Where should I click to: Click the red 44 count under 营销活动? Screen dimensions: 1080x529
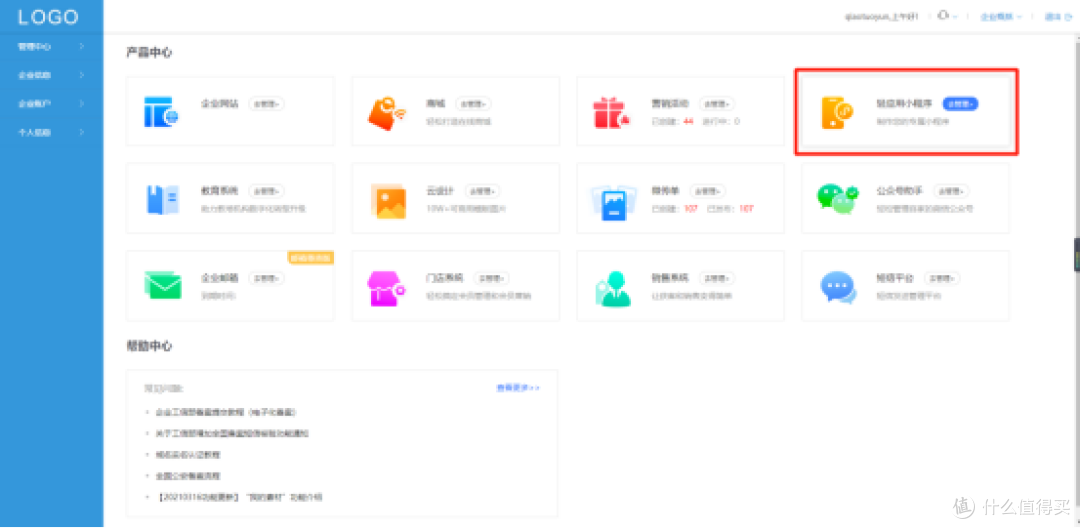point(688,122)
